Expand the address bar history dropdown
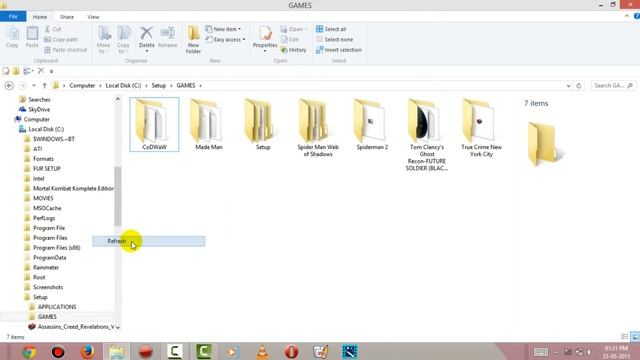This screenshot has height=360, width=640. coord(569,86)
